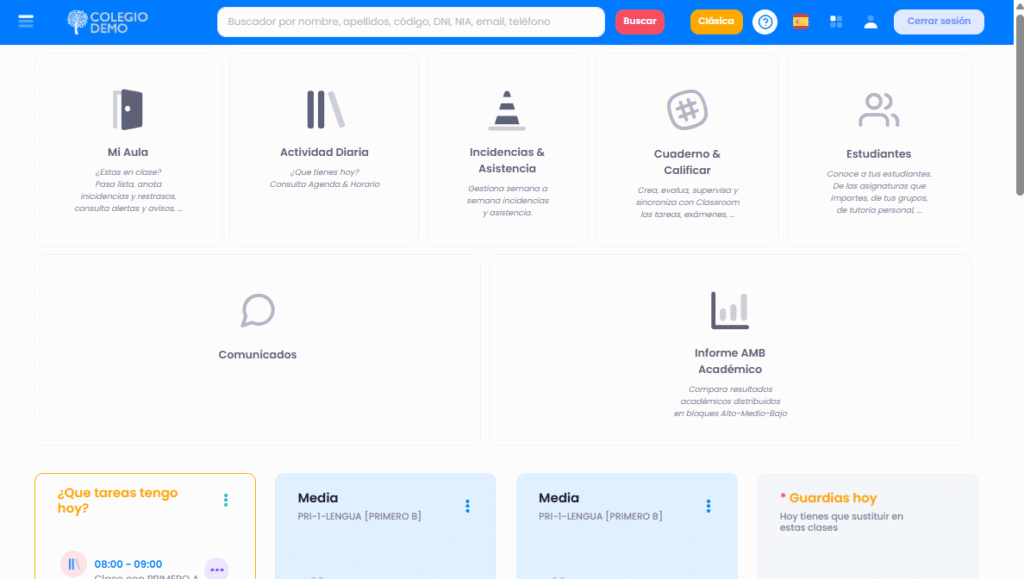This screenshot has height=579, width=1024.
Task: Switch to Clásica view button
Action: tap(716, 21)
